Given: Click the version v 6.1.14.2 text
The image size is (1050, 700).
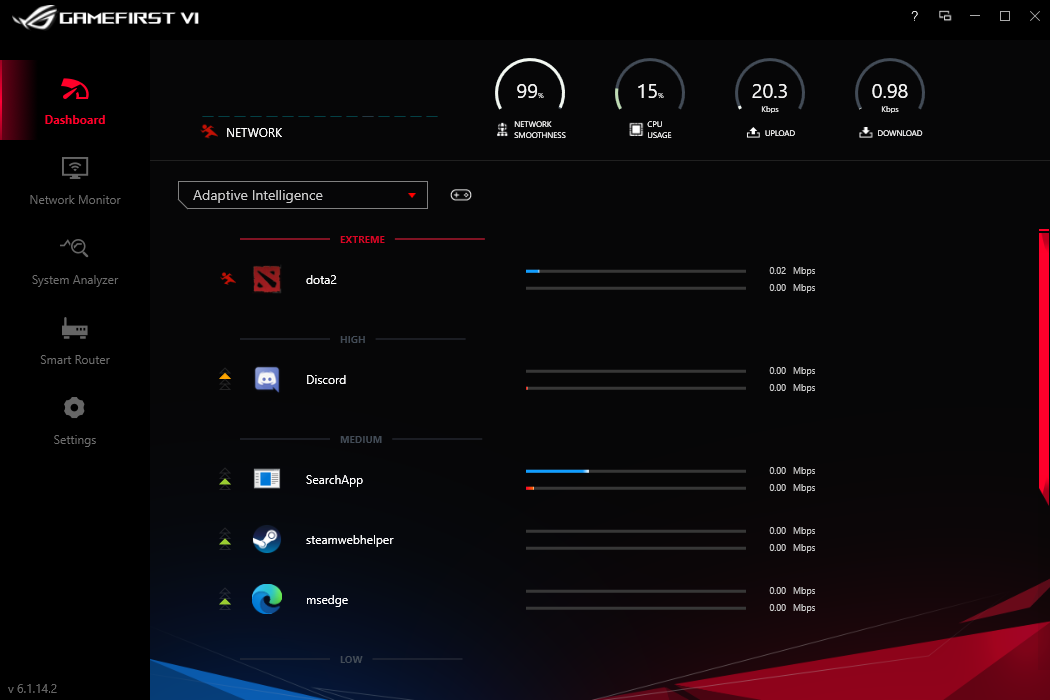Looking at the screenshot, I should point(32,689).
